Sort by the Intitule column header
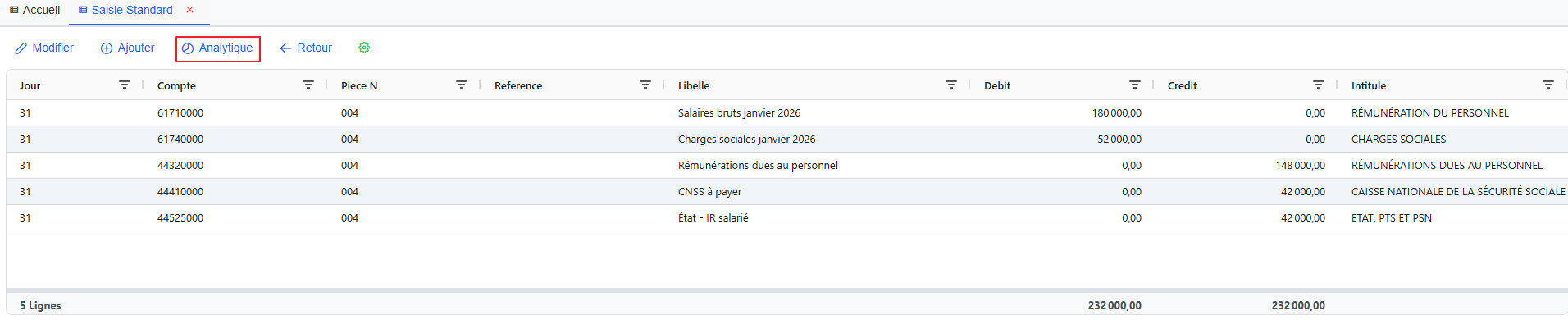Viewport: 1568px width, 334px height. pyautogui.click(x=1369, y=85)
